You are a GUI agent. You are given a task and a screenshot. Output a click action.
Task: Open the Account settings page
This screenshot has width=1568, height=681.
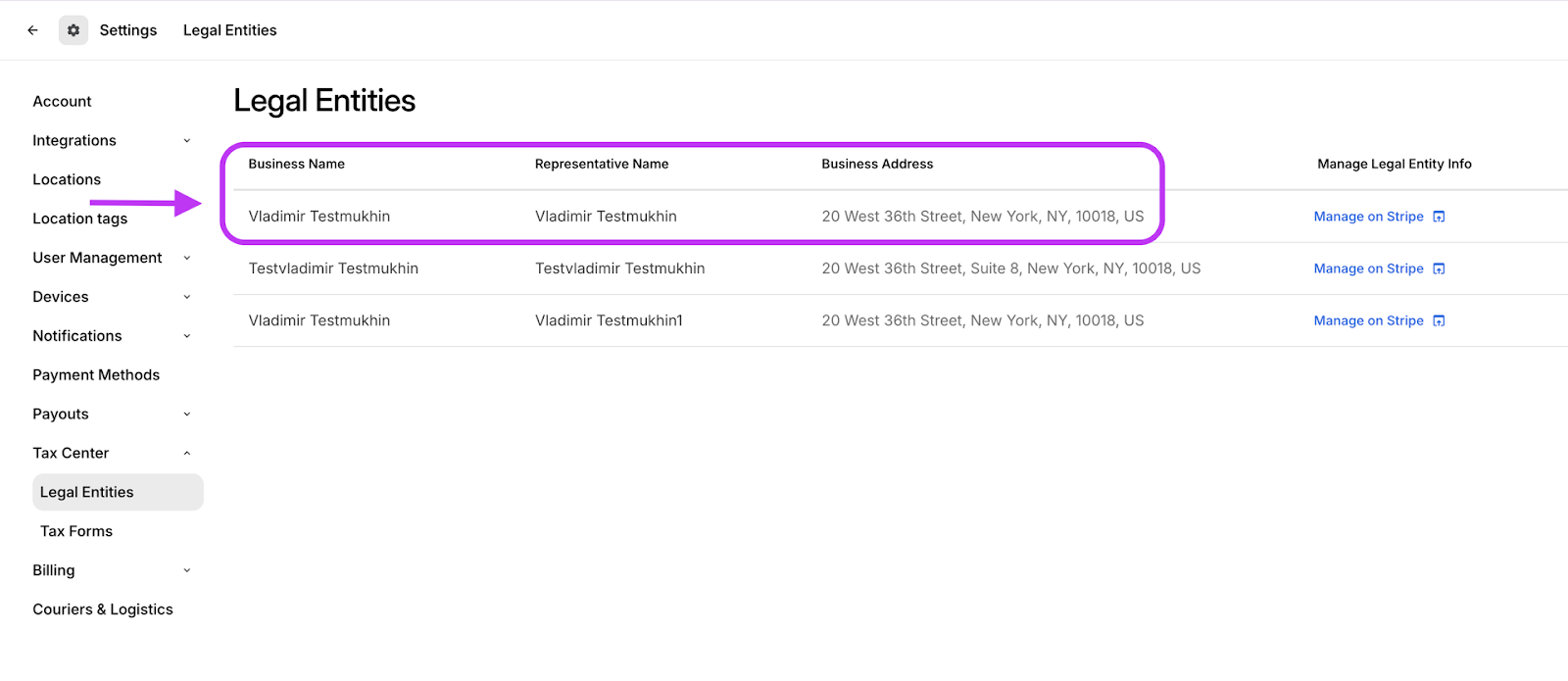[x=62, y=102]
